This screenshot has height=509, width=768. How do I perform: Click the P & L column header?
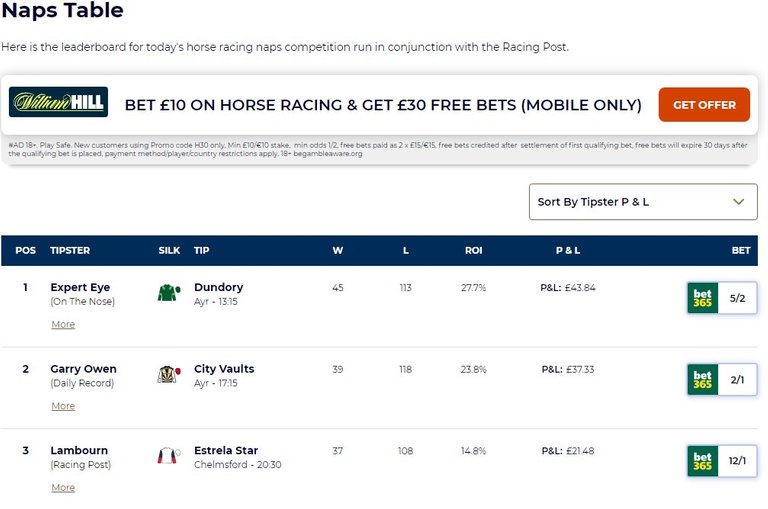(x=568, y=250)
